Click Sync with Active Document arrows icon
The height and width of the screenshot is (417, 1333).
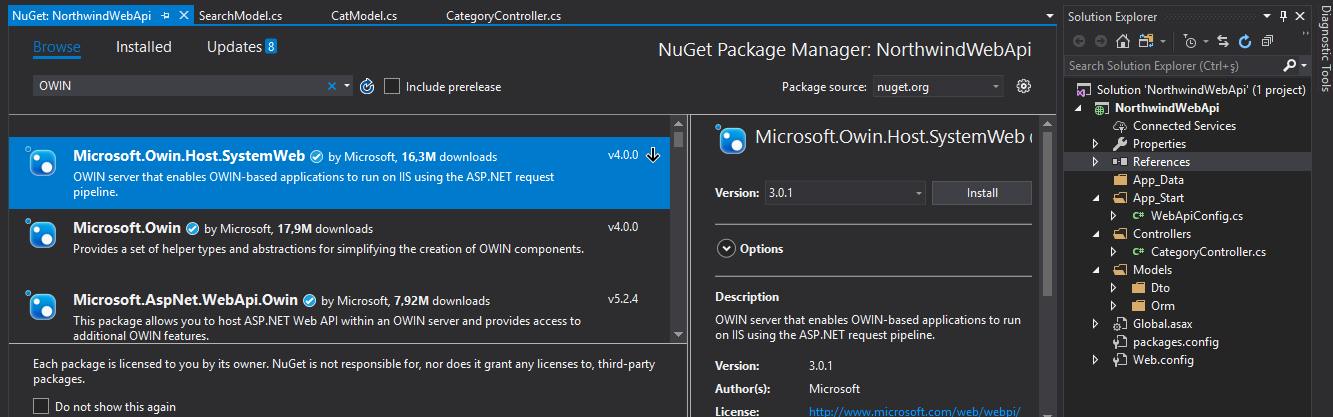pos(1223,41)
